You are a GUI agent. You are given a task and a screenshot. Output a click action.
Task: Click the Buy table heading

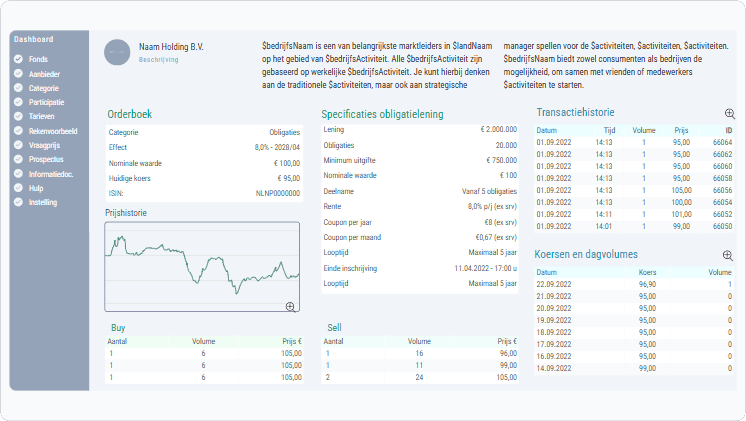tap(118, 328)
